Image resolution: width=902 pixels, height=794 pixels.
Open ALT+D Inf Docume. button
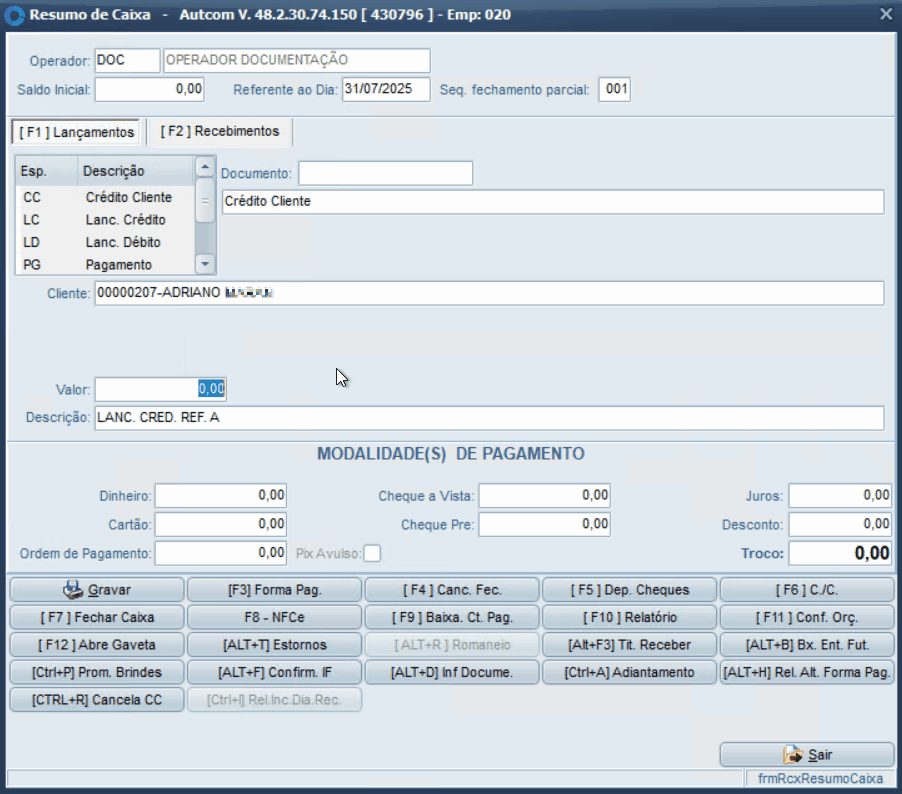[452, 673]
